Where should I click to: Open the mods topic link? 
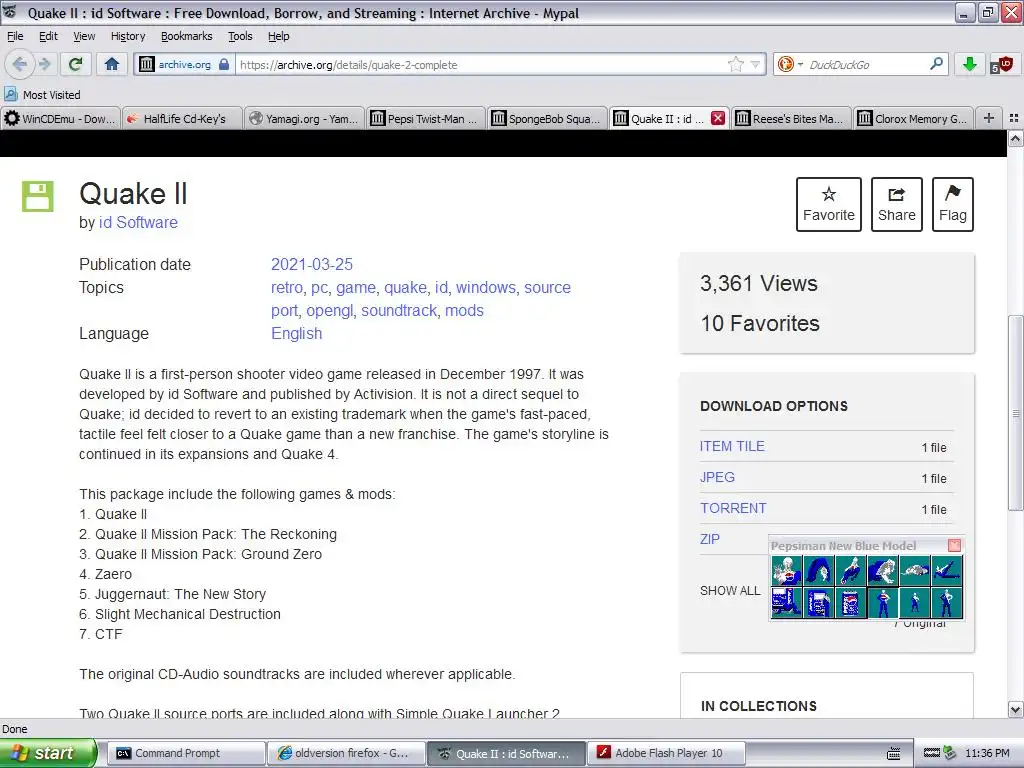(x=464, y=310)
